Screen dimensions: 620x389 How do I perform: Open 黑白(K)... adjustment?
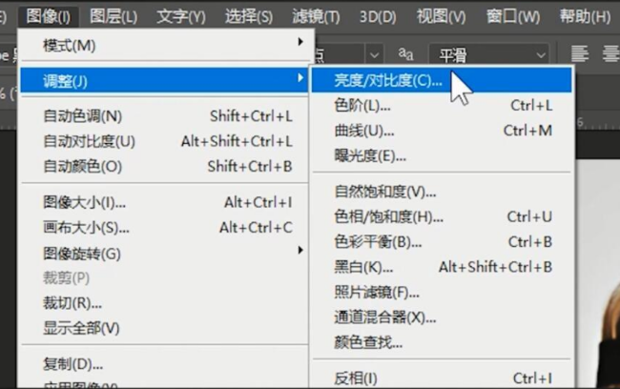442,267
